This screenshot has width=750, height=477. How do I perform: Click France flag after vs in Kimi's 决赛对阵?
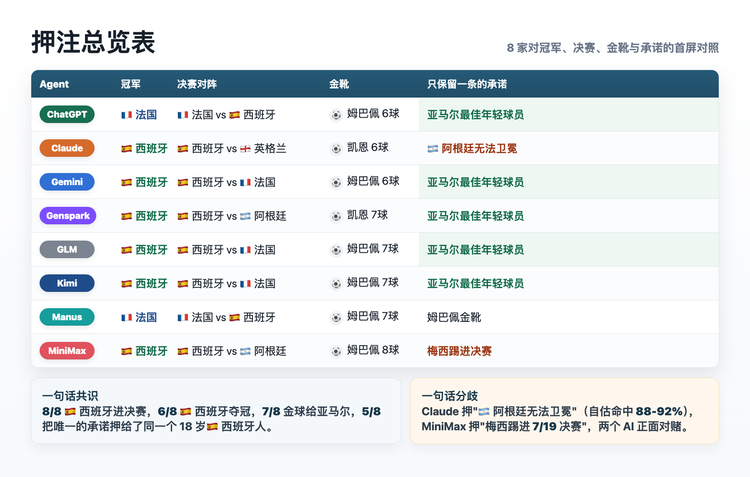point(245,284)
